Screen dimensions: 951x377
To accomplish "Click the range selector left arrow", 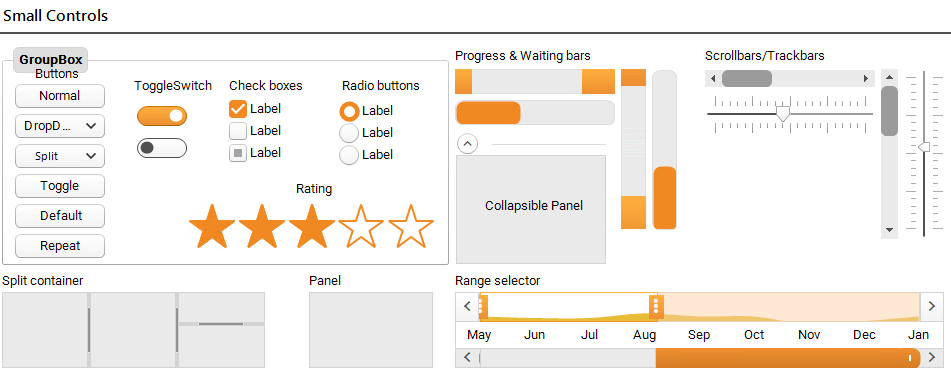I will [467, 306].
